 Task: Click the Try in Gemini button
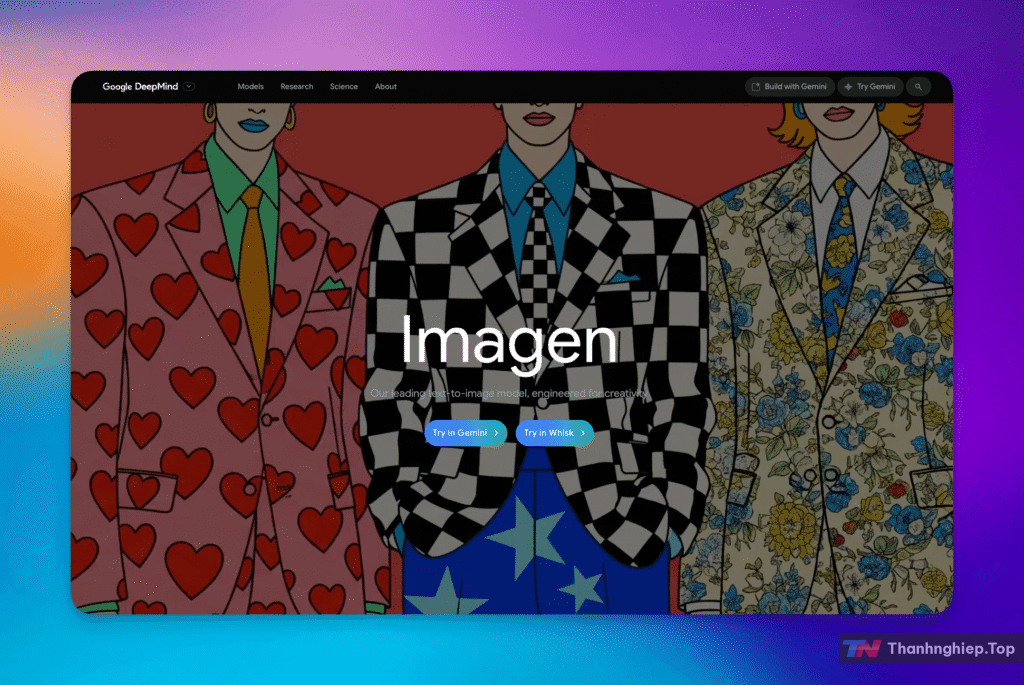coord(466,433)
